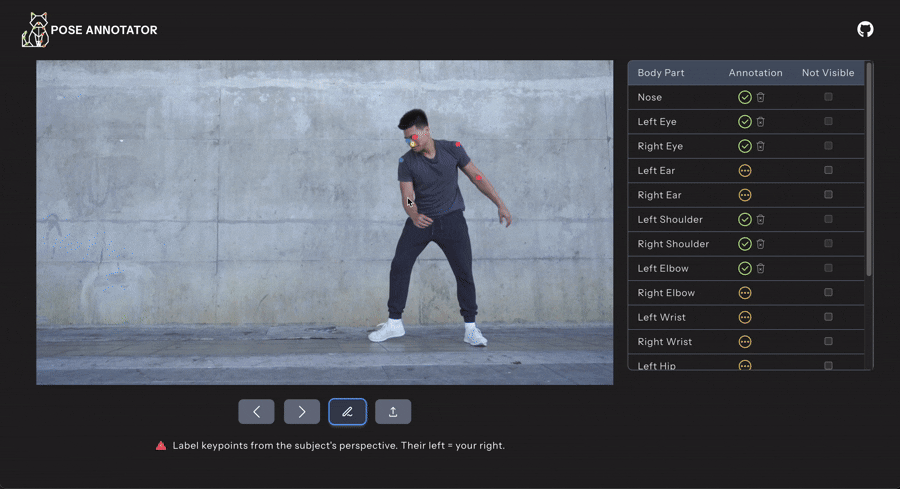Image resolution: width=900 pixels, height=489 pixels.
Task: Click the Right Shoulder check status icon
Action: pos(744,244)
